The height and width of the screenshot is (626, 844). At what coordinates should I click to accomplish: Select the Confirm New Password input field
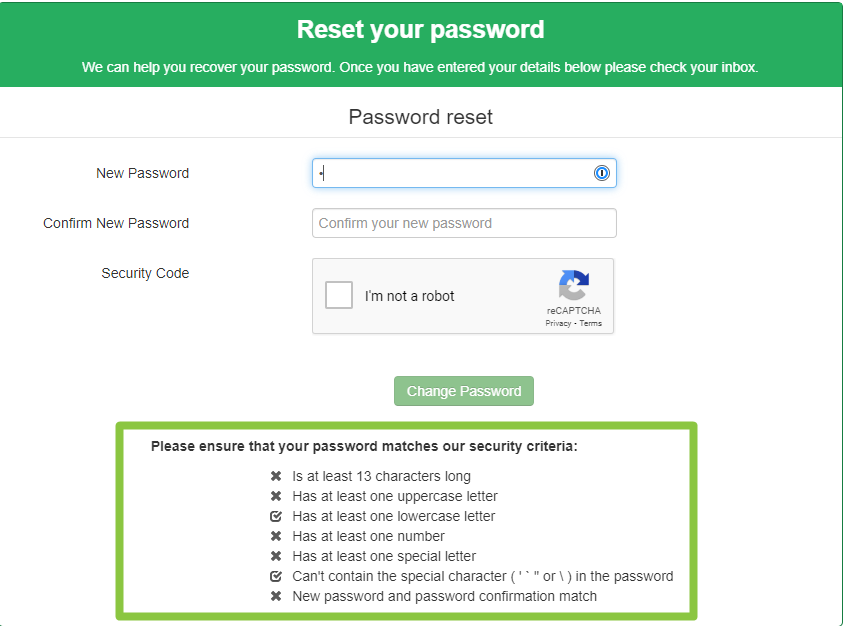[x=464, y=223]
